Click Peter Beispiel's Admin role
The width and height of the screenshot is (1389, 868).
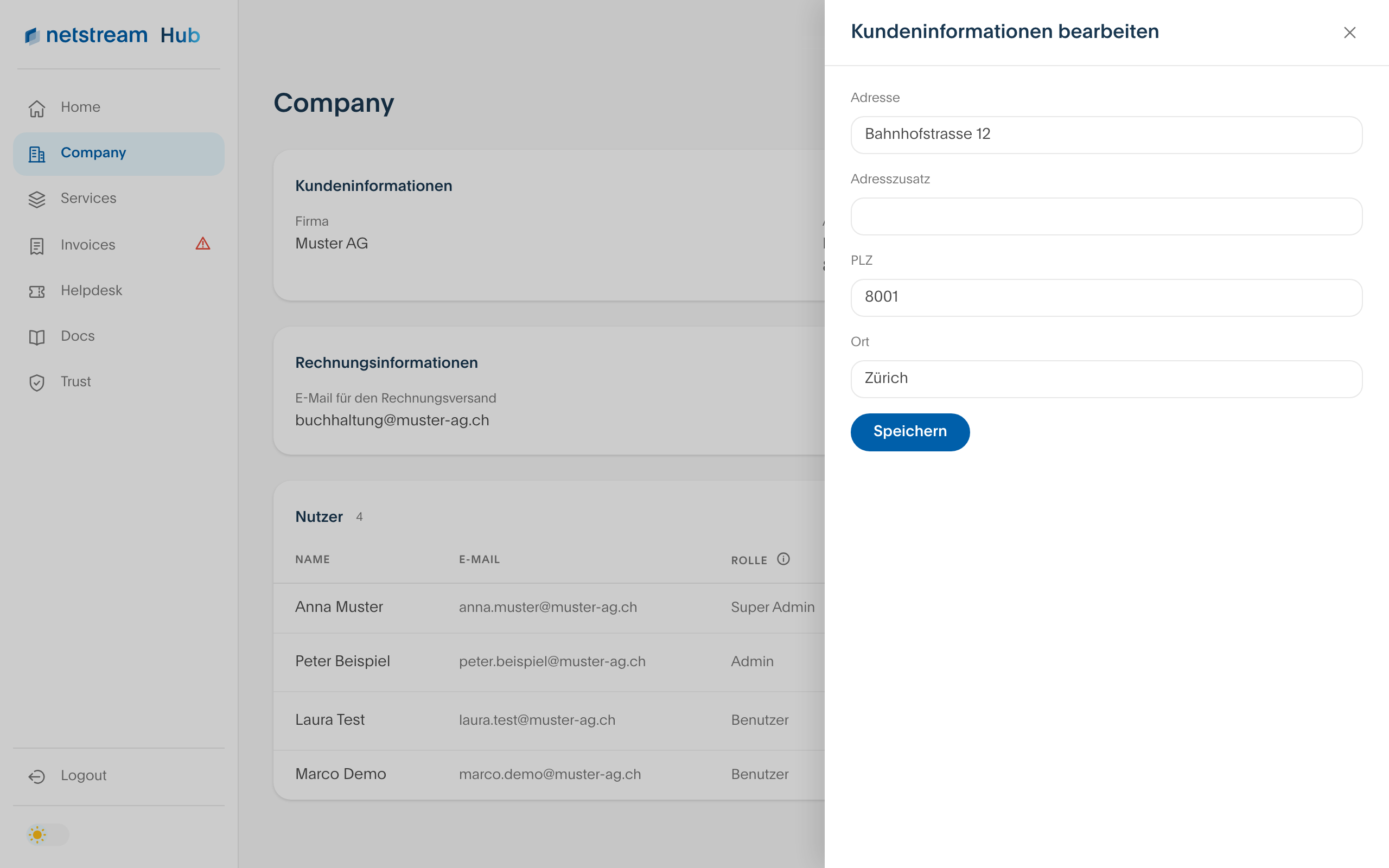point(752,661)
